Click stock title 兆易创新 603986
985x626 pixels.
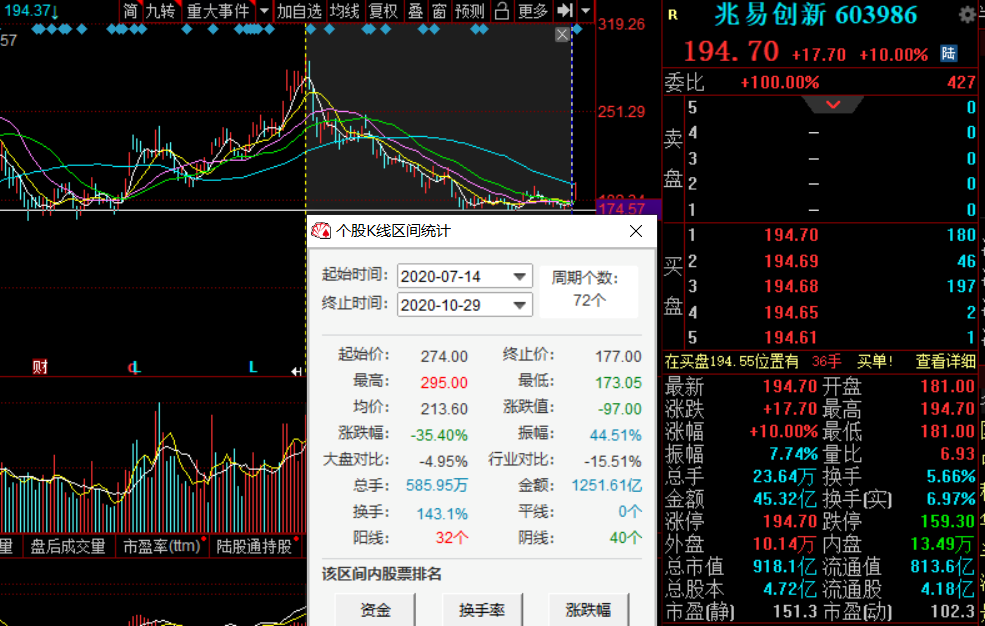(815, 15)
